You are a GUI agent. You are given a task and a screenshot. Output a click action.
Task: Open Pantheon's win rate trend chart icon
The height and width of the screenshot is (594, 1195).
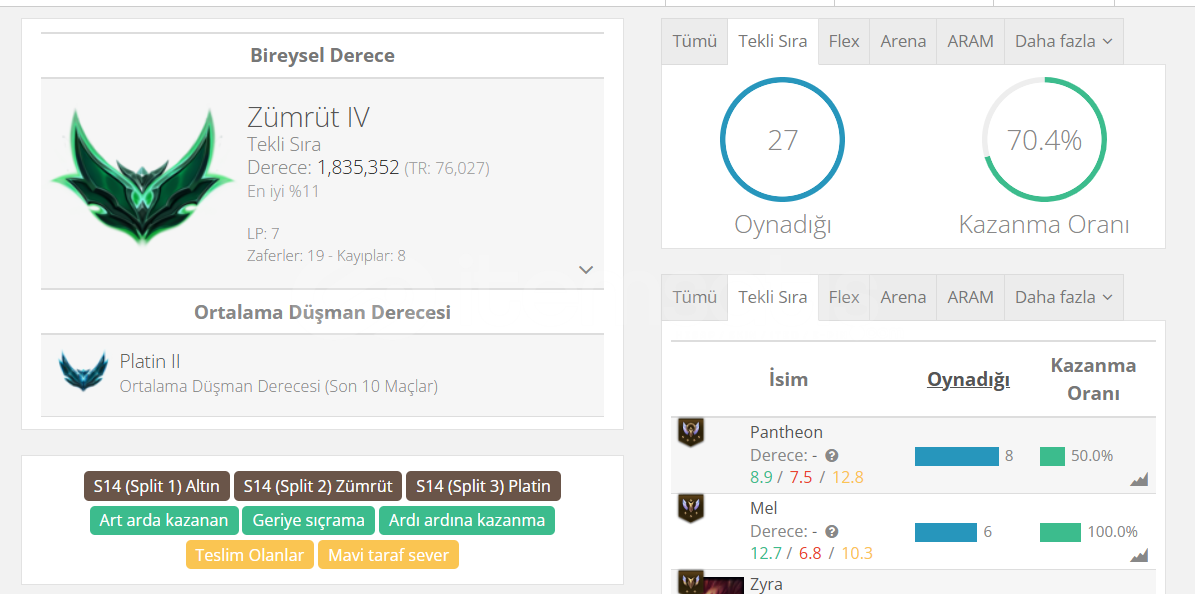1139,480
